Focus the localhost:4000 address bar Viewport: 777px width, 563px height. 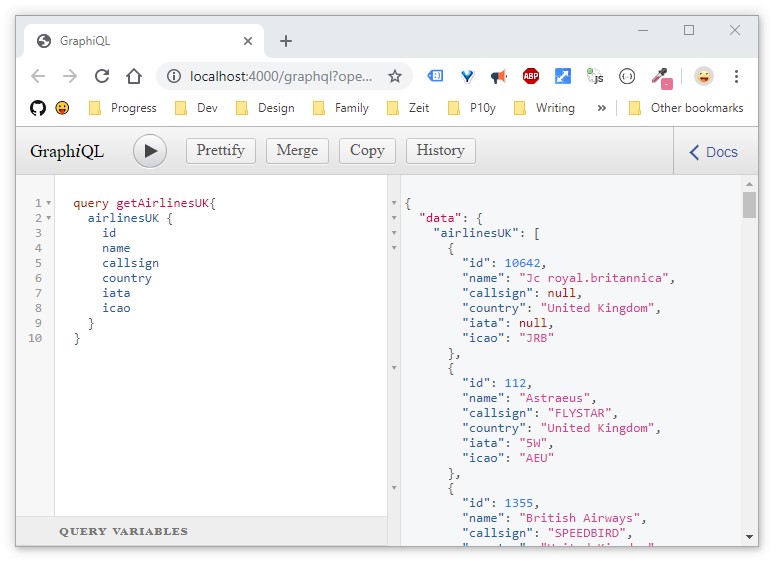coord(280,76)
